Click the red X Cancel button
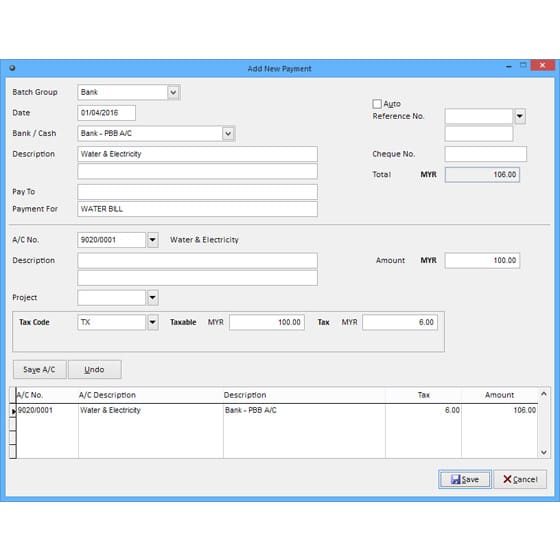The image size is (560, 560). 520,479
